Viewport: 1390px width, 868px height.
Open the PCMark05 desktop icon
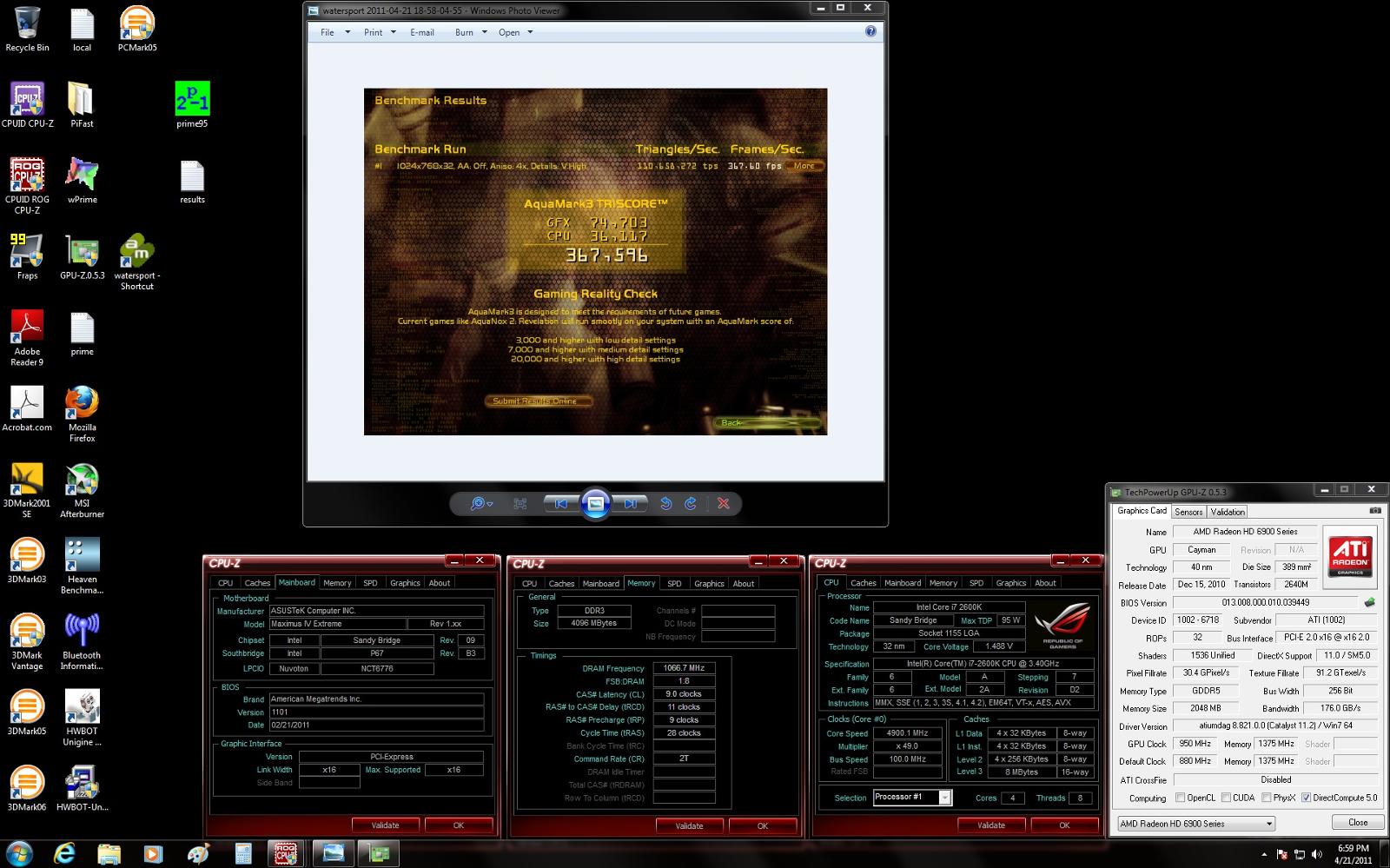[x=137, y=30]
